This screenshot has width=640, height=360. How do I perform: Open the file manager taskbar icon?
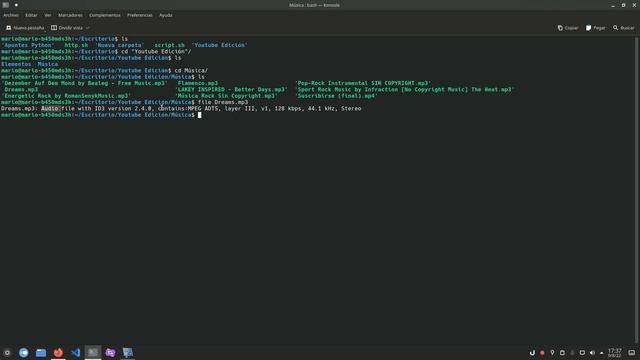(41, 353)
